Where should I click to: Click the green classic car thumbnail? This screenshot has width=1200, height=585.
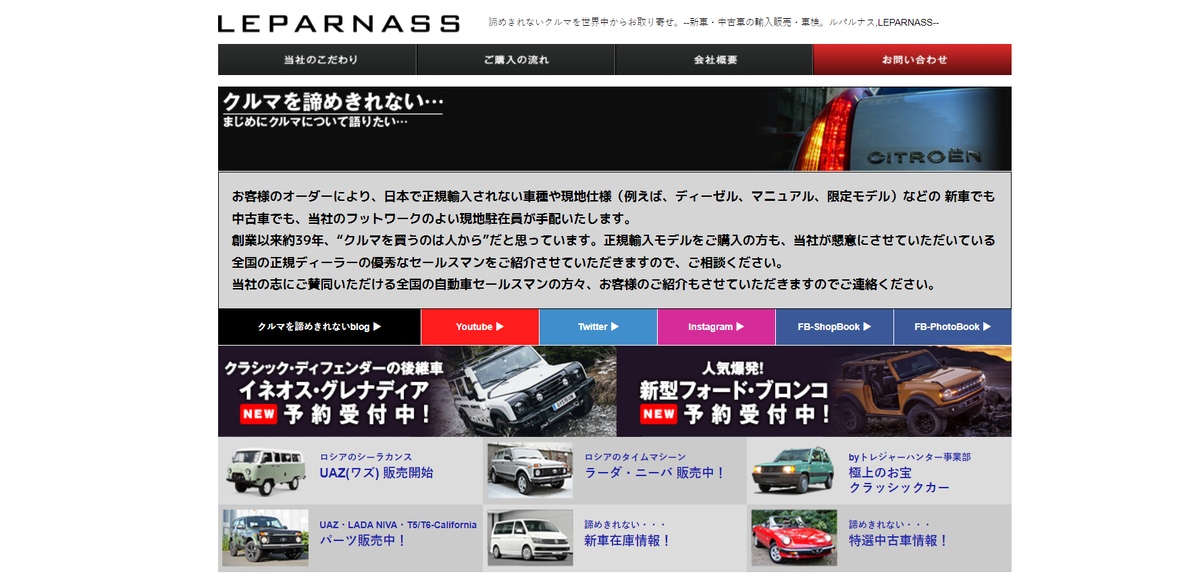[794, 471]
